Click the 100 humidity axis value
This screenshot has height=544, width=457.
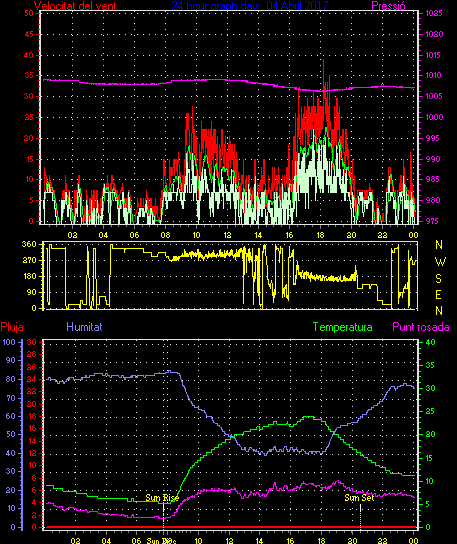point(9,342)
